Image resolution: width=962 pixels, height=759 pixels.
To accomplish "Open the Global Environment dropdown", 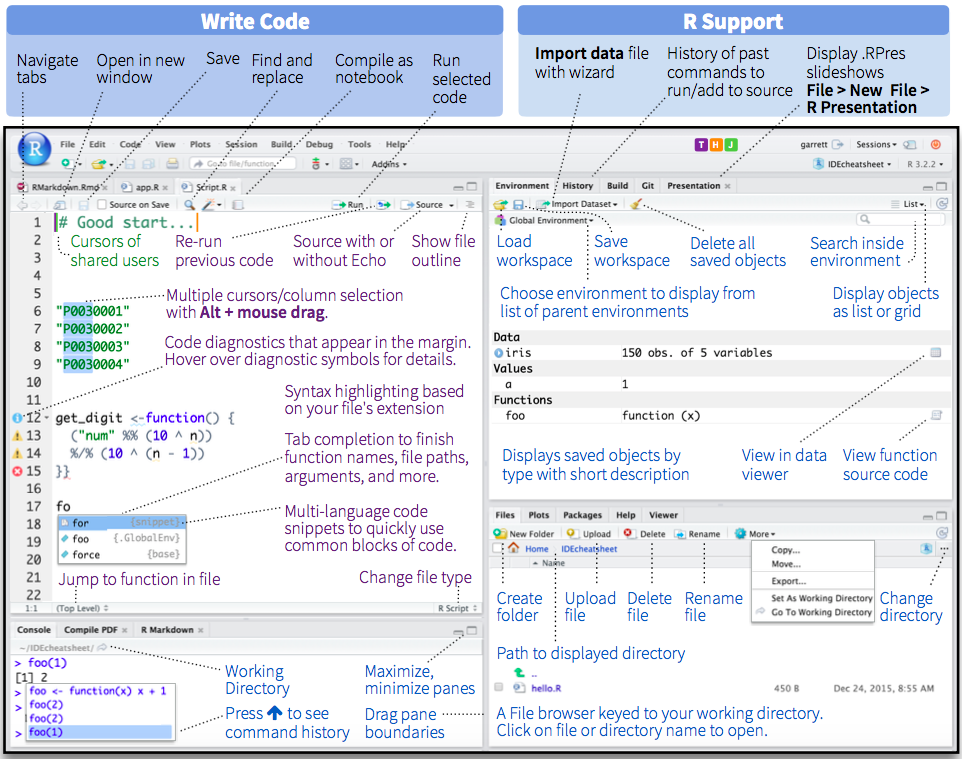I will (x=550, y=220).
